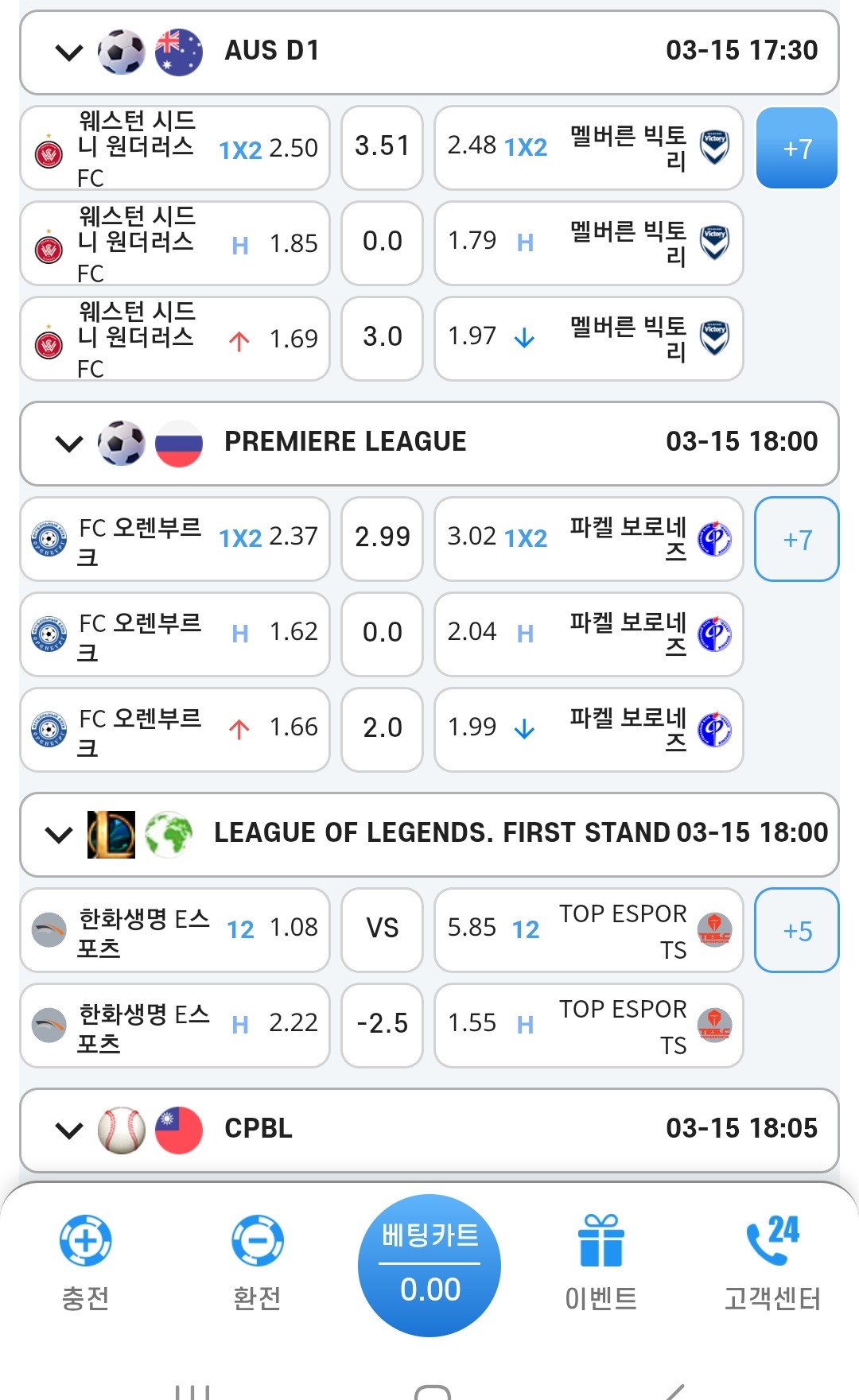The width and height of the screenshot is (859, 1400).
Task: Tap the 충전 deposit chip icon
Action: (x=85, y=1240)
